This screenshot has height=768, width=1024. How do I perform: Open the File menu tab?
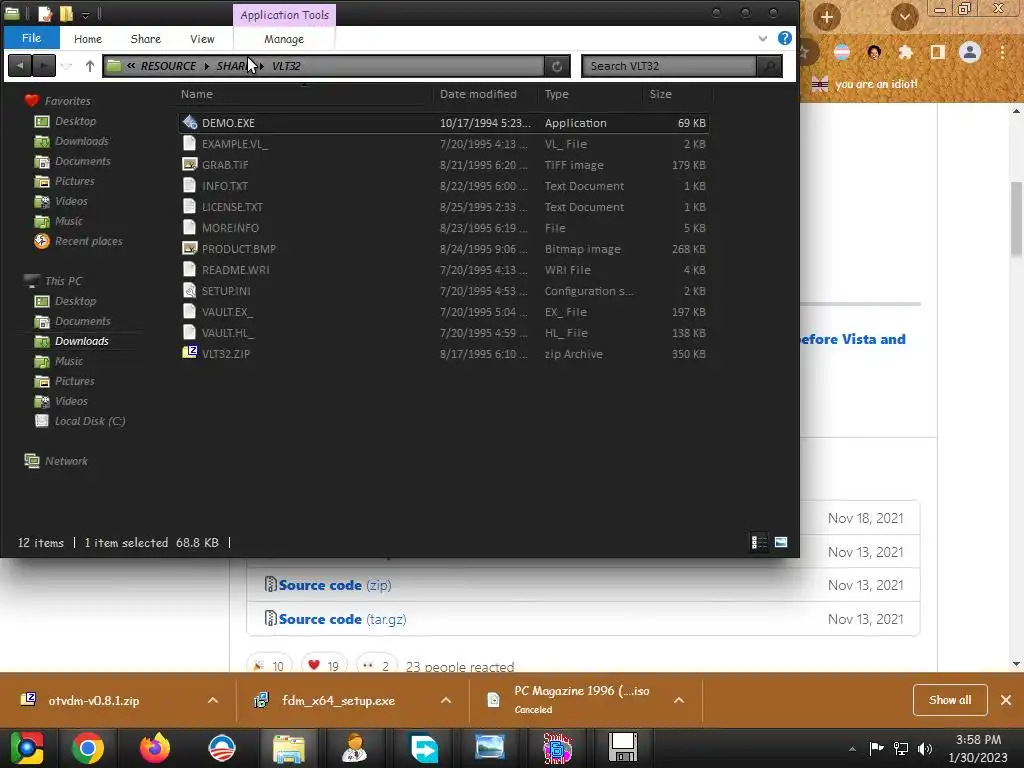tap(31, 38)
